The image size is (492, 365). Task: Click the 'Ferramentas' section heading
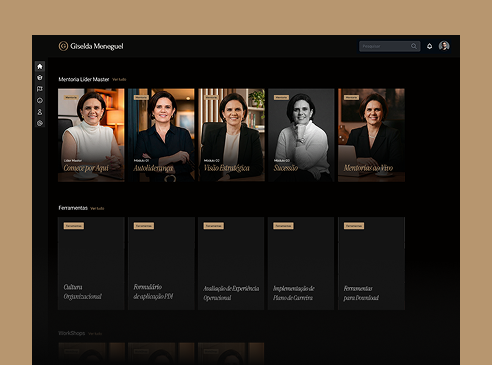[73, 208]
